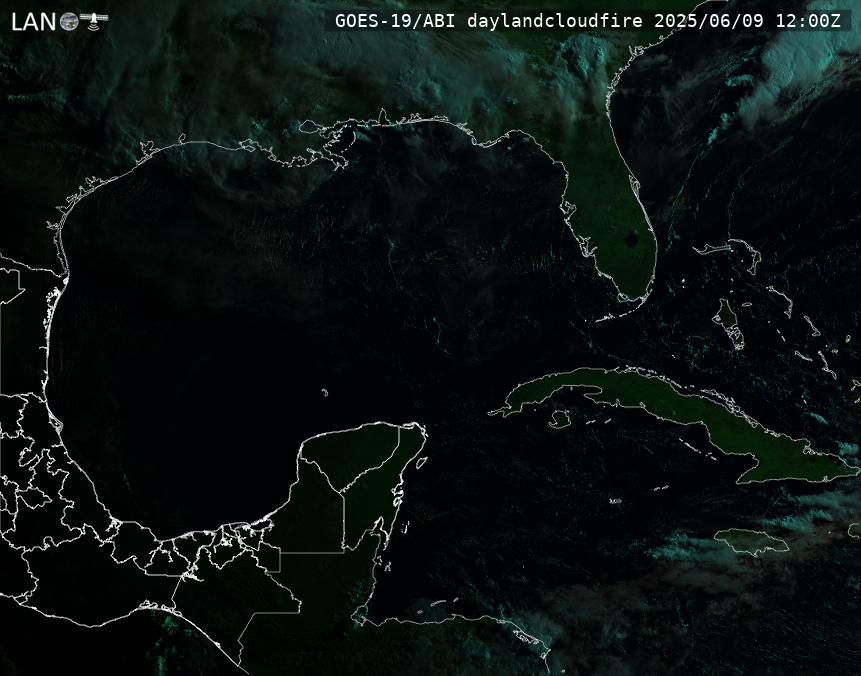The height and width of the screenshot is (676, 861).
Task: Click the "GOES-19/ABI" label text
Action: coord(395,21)
